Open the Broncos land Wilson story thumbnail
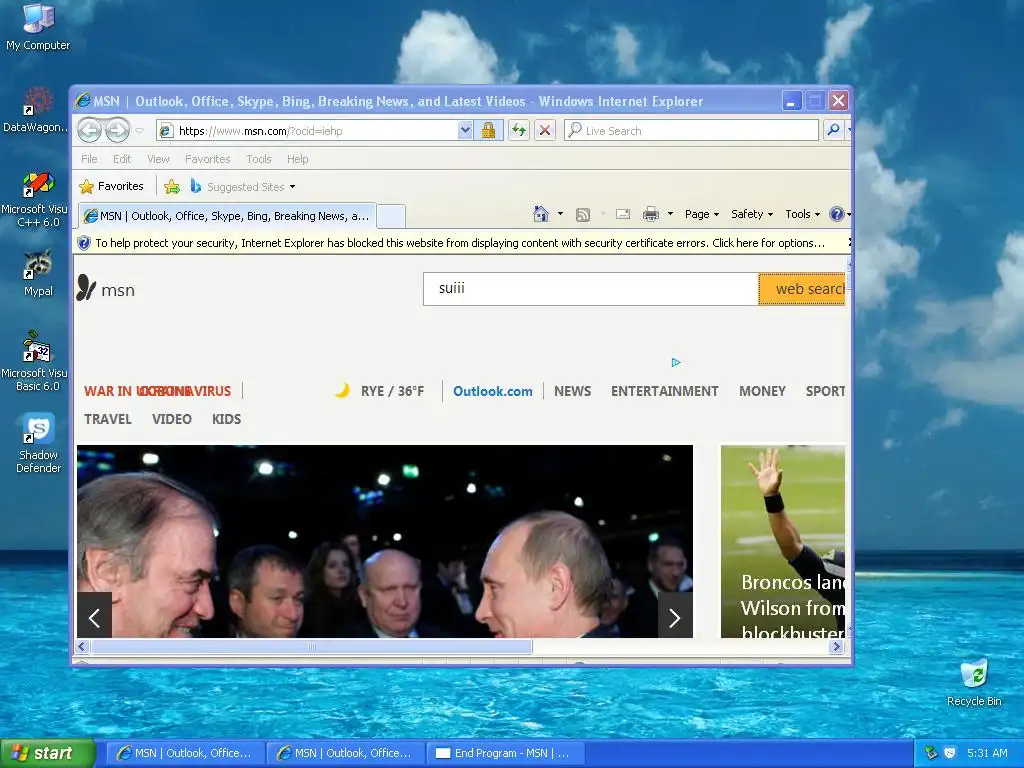Screen dimensions: 1024x768 783,541
